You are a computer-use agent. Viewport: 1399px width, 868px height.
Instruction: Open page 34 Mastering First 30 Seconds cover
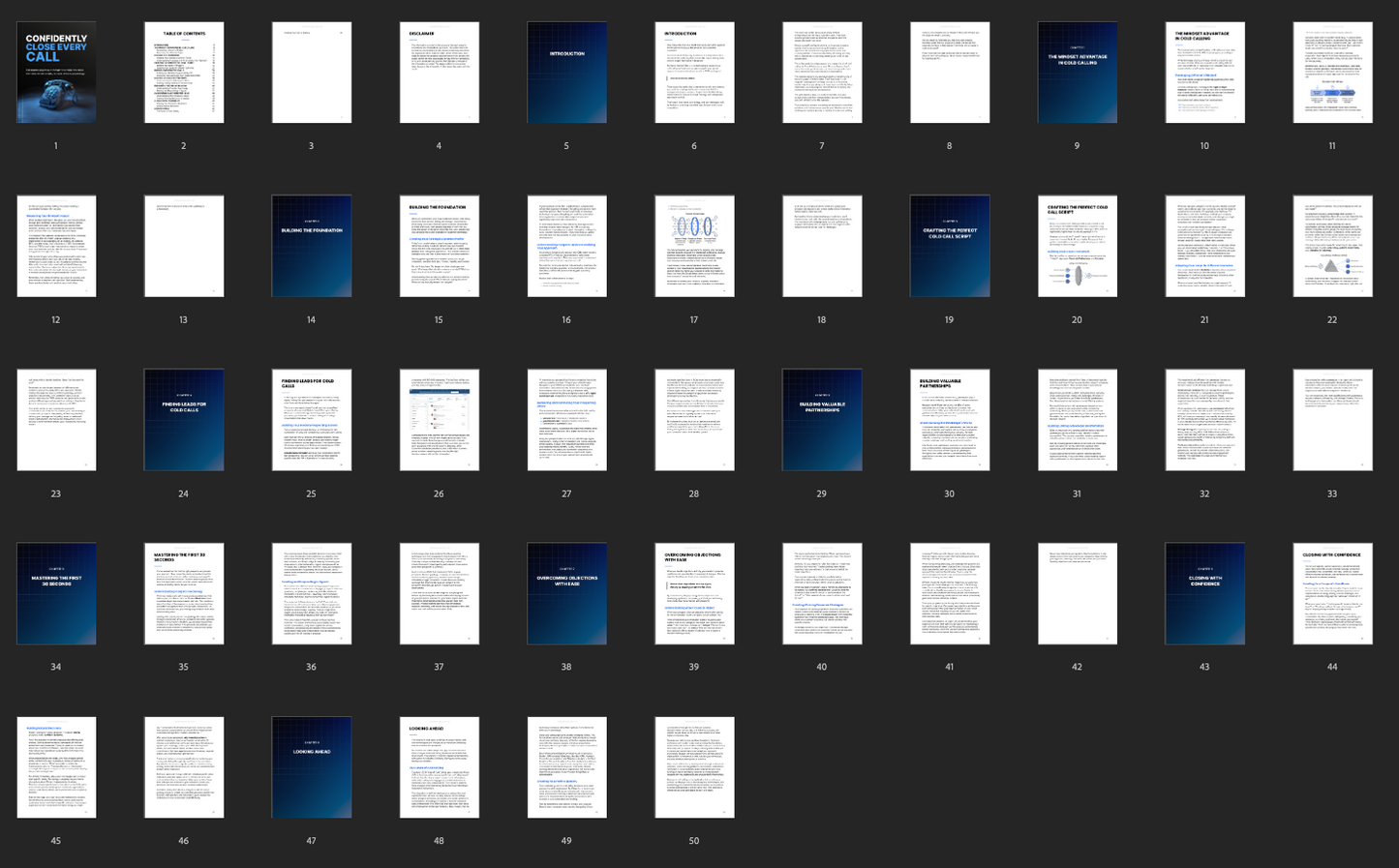point(56,593)
